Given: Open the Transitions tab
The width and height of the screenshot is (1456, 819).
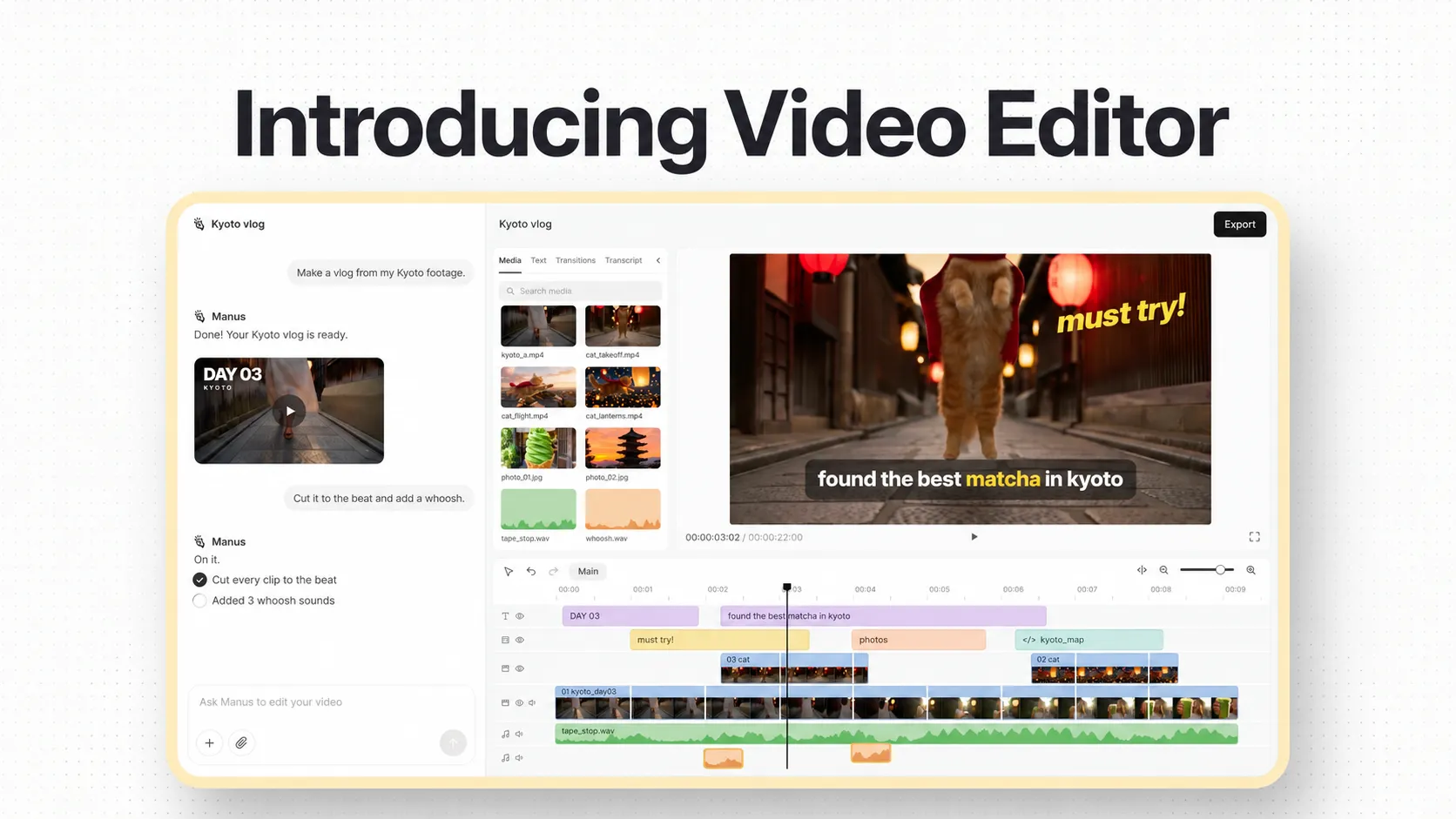Looking at the screenshot, I should 576,260.
